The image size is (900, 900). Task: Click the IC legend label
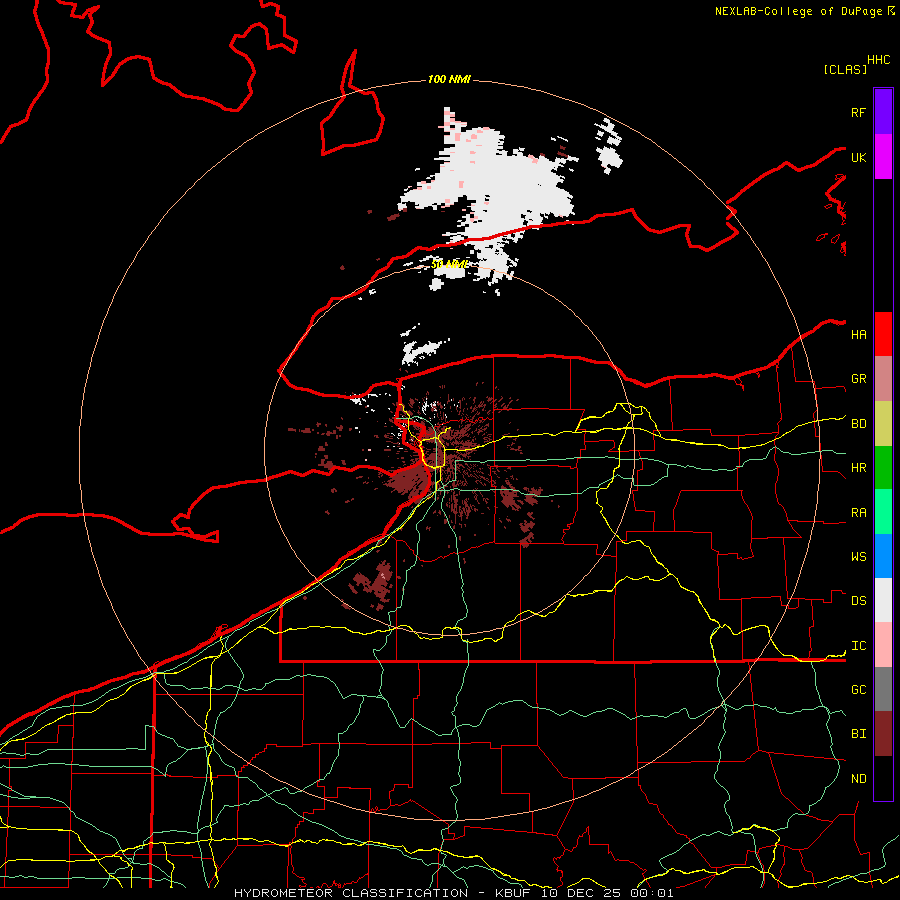click(858, 646)
